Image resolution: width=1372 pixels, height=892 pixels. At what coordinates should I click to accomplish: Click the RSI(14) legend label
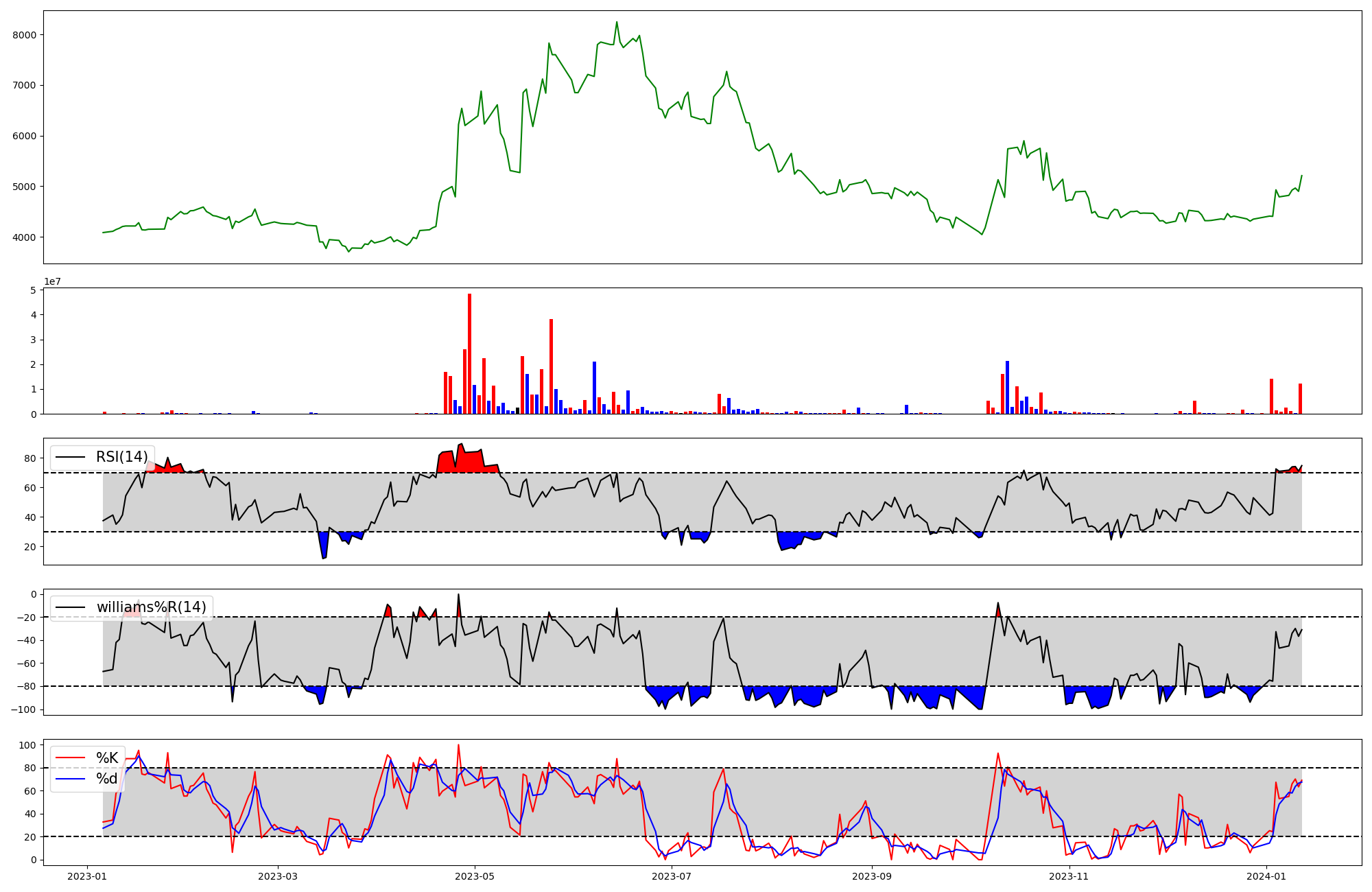pyautogui.click(x=121, y=457)
